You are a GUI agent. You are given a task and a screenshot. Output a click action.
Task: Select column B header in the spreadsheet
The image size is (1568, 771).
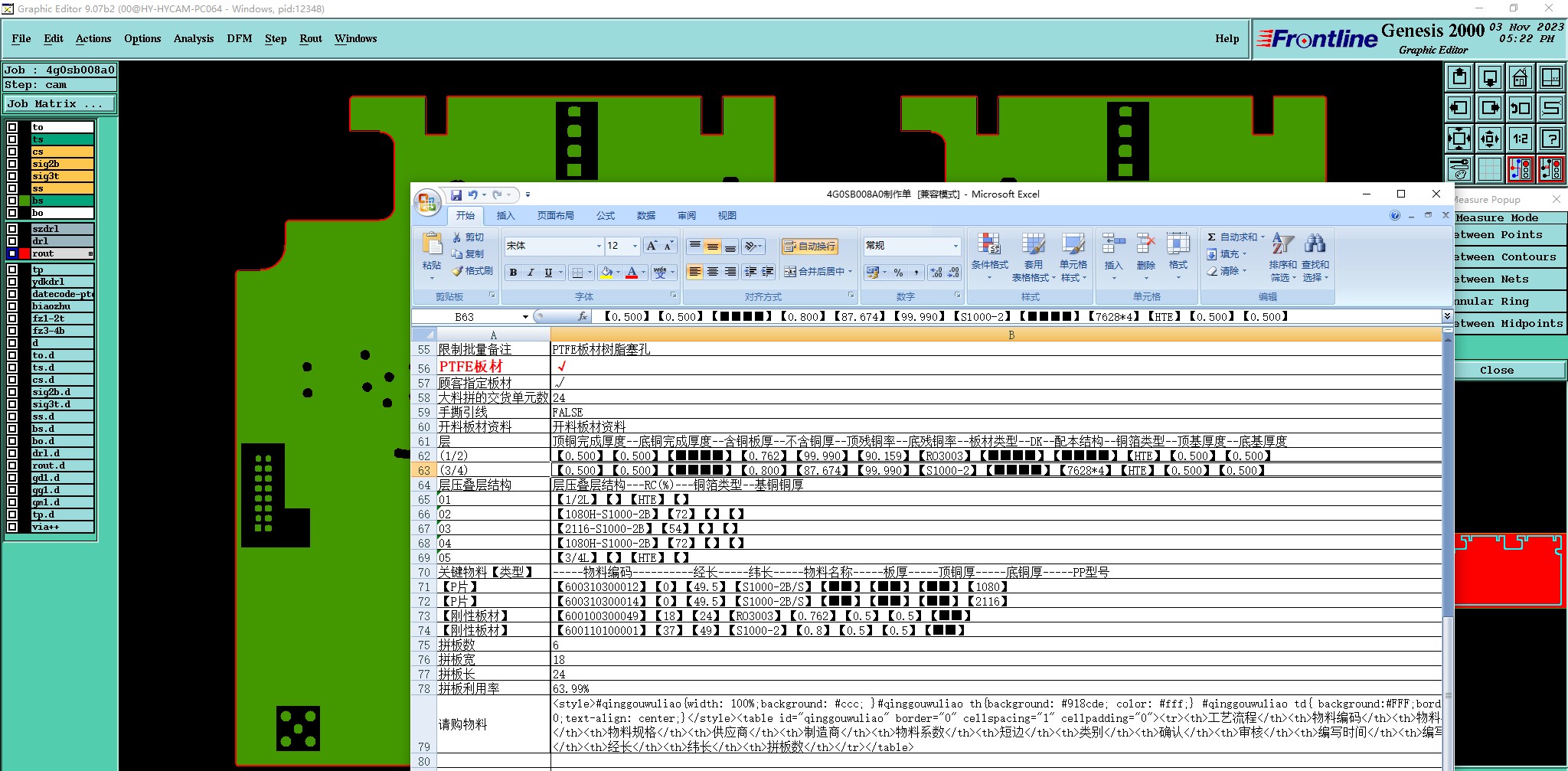pos(996,335)
